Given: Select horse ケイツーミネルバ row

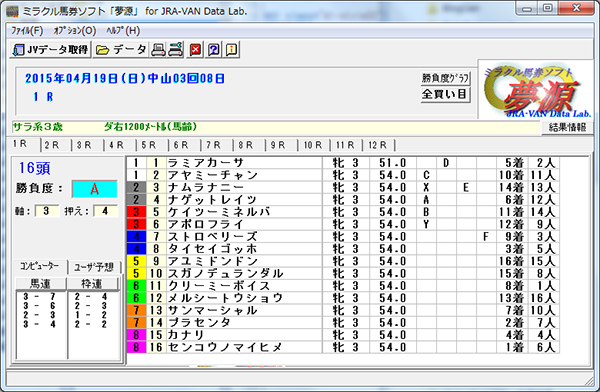Looking at the screenshot, I should click(x=342, y=212).
